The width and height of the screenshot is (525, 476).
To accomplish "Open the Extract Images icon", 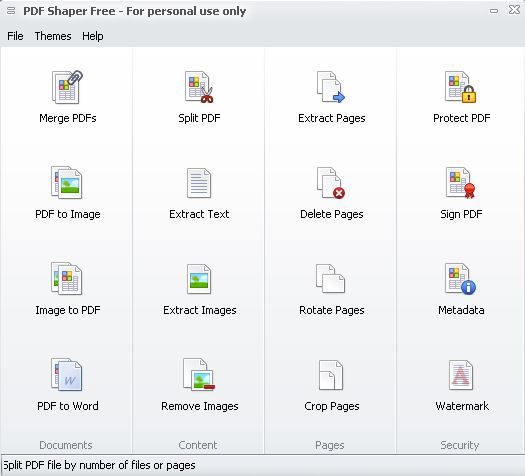I will click(199, 279).
